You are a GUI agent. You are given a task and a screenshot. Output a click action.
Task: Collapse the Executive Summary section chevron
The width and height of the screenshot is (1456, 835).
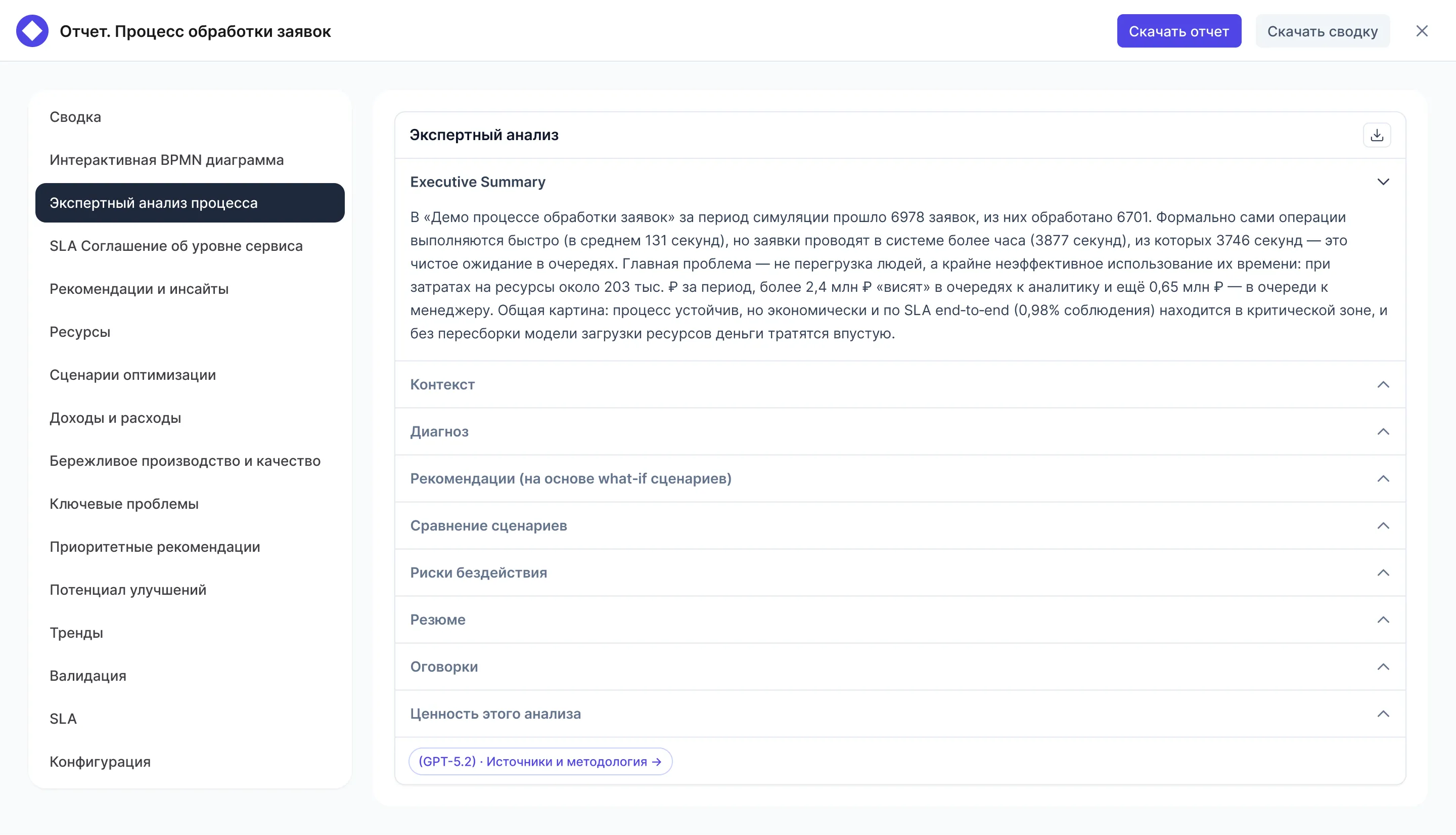[1383, 182]
